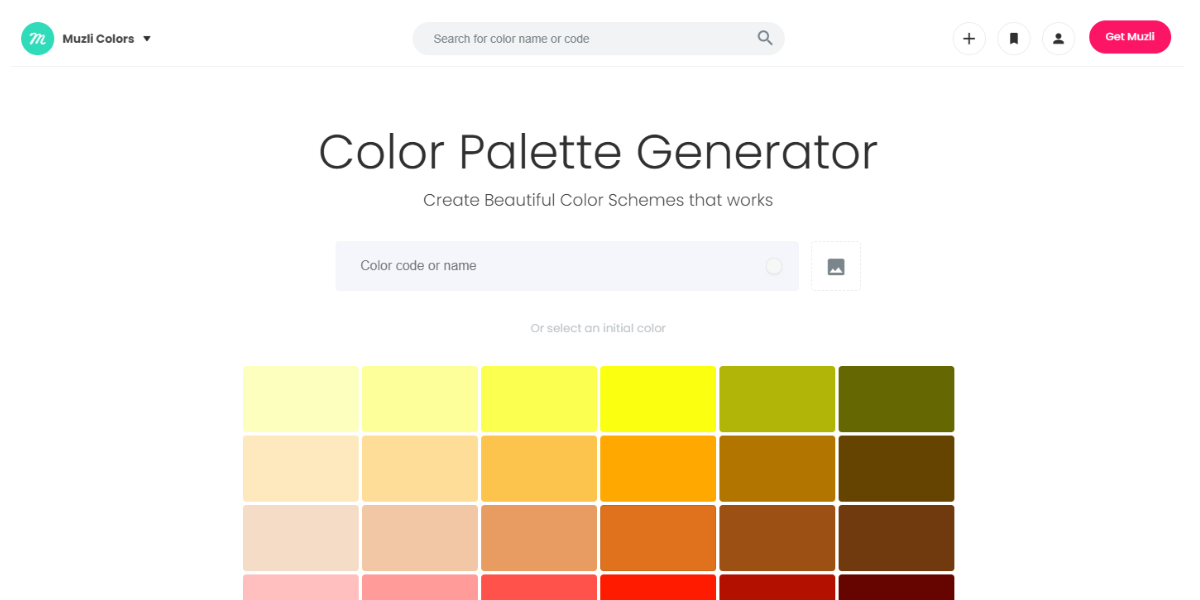
Task: Choose the vivid orange swatch
Action: tap(658, 468)
